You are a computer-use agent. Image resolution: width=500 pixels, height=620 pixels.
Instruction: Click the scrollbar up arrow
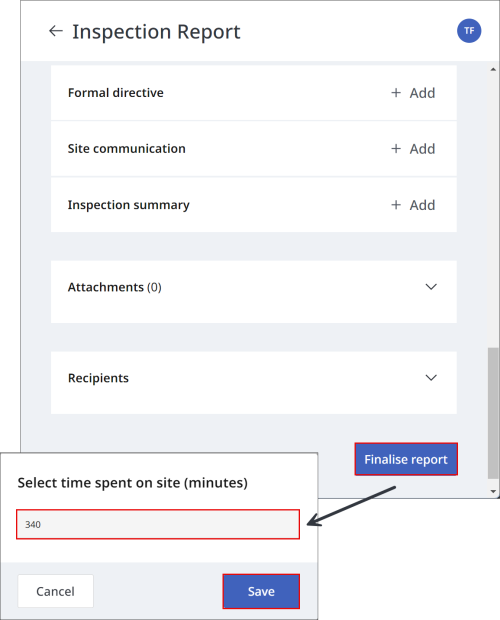click(x=493, y=70)
